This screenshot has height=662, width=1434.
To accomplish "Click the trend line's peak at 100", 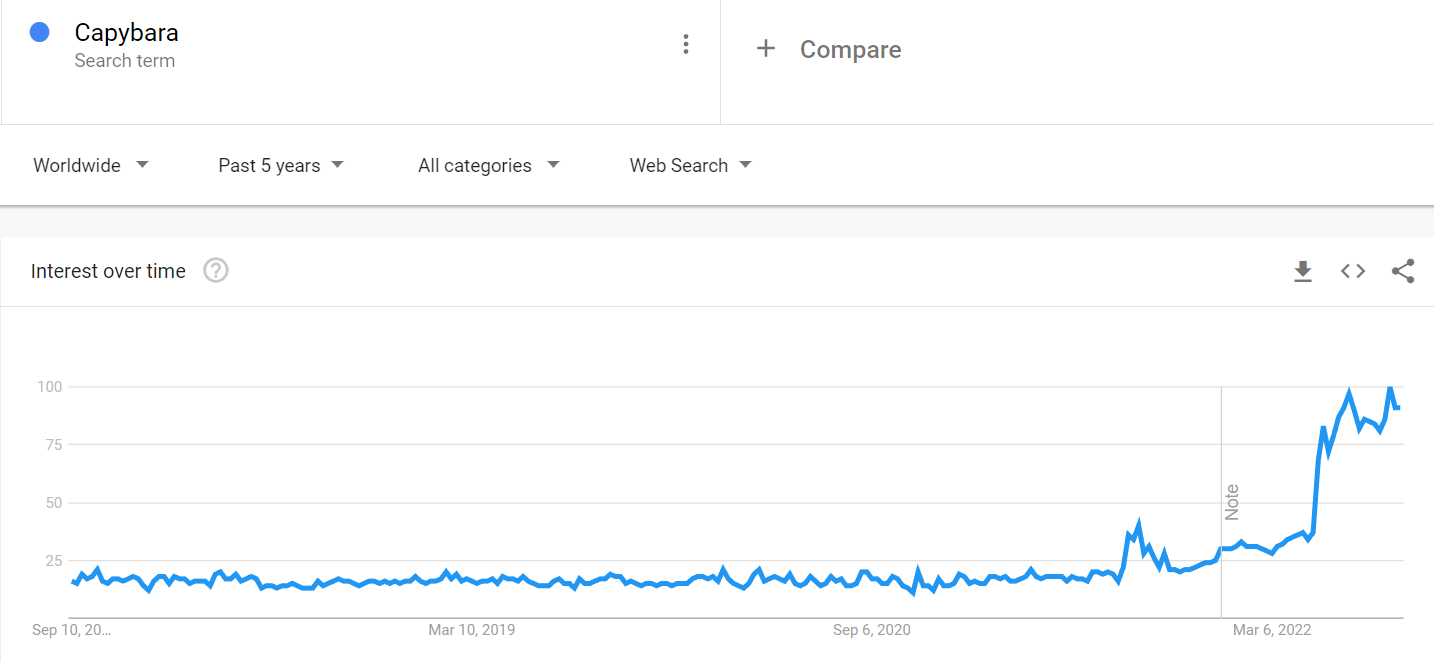I will (x=1389, y=387).
